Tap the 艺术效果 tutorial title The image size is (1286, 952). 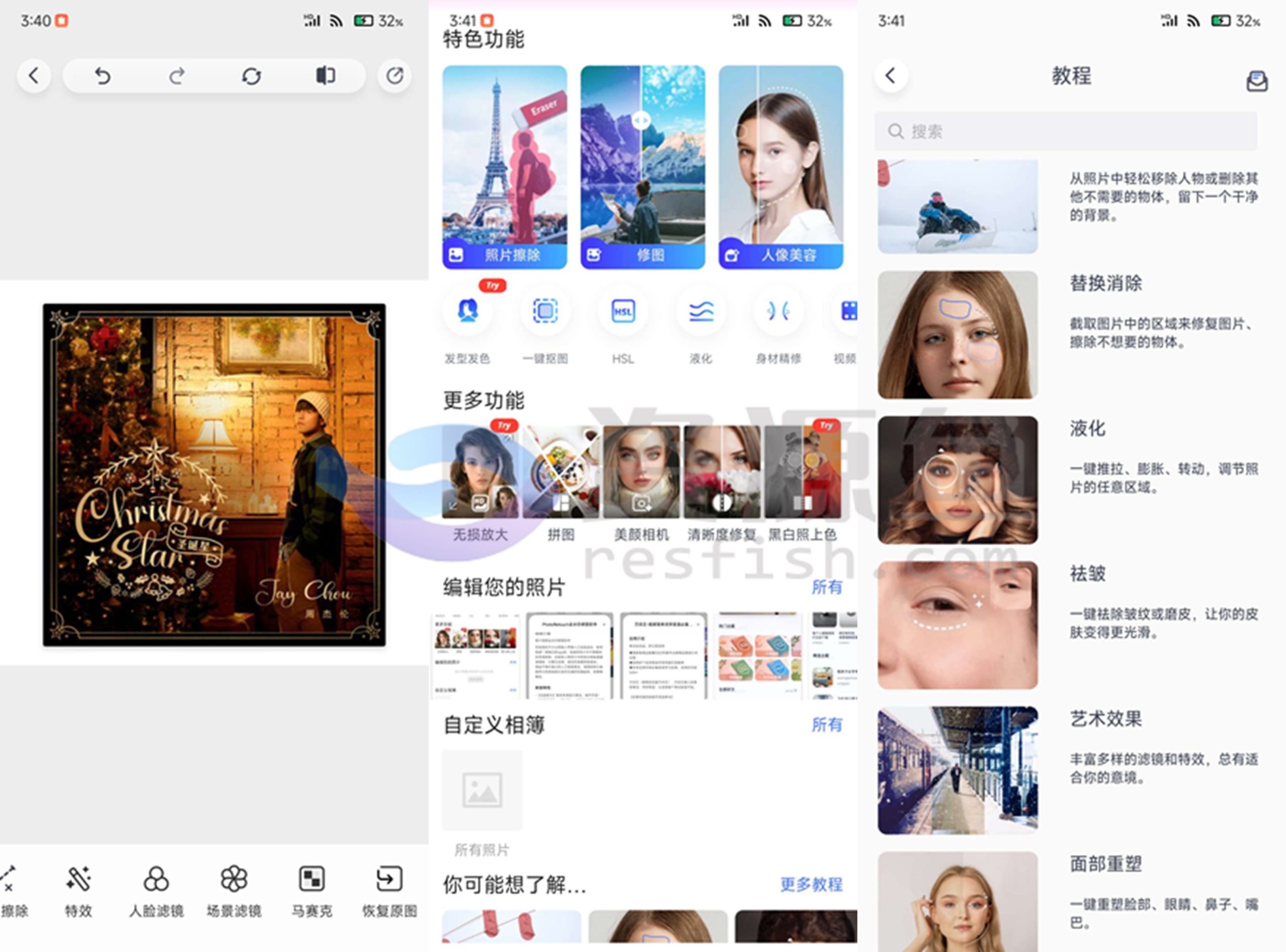1106,719
